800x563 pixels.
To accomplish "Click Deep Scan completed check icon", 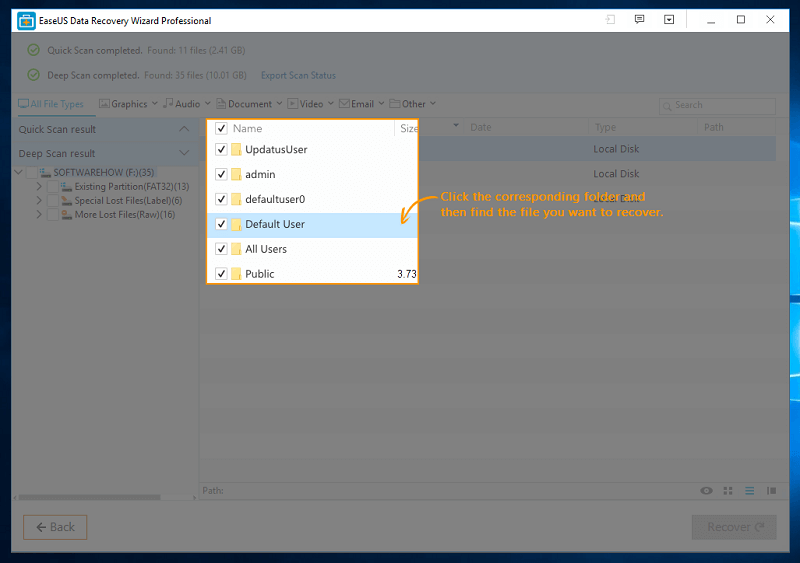I will 34,75.
